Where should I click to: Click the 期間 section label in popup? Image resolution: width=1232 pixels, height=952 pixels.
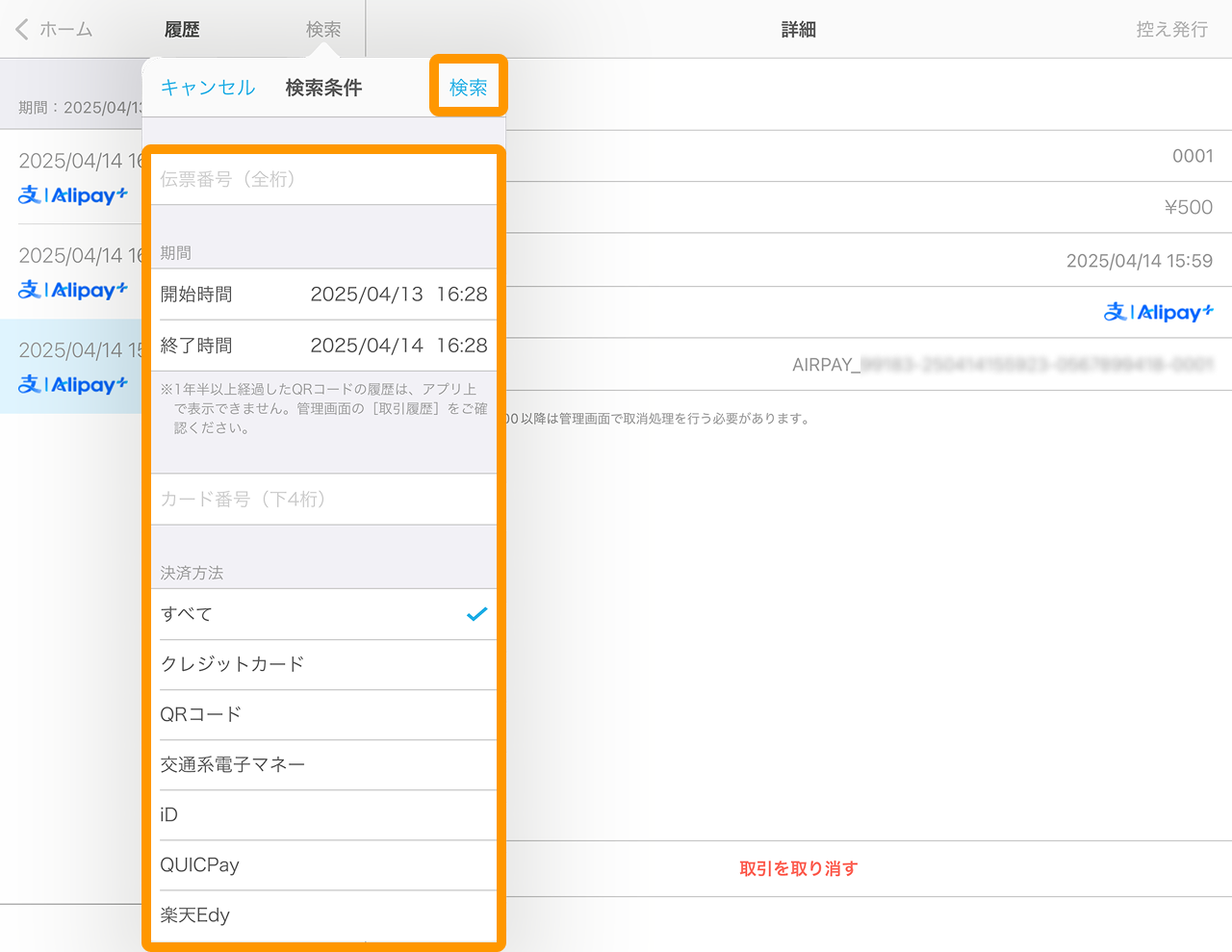[175, 252]
